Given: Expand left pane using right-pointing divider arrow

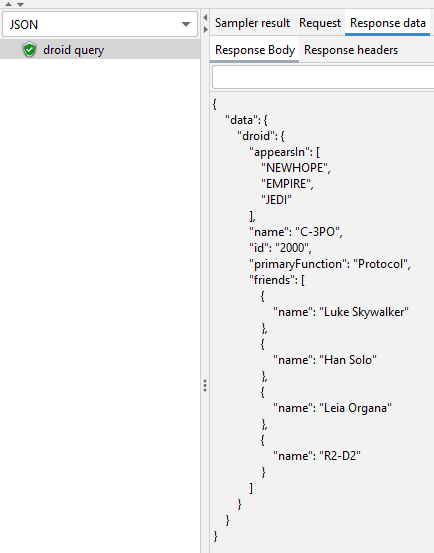Looking at the screenshot, I should [x=206, y=30].
